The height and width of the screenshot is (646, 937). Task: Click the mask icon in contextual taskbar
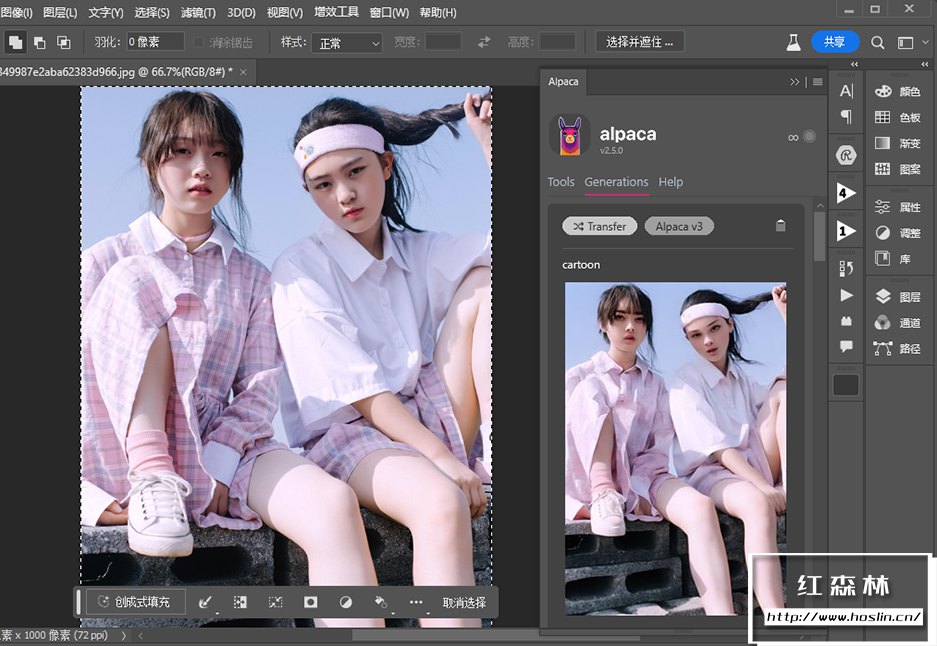(x=311, y=602)
